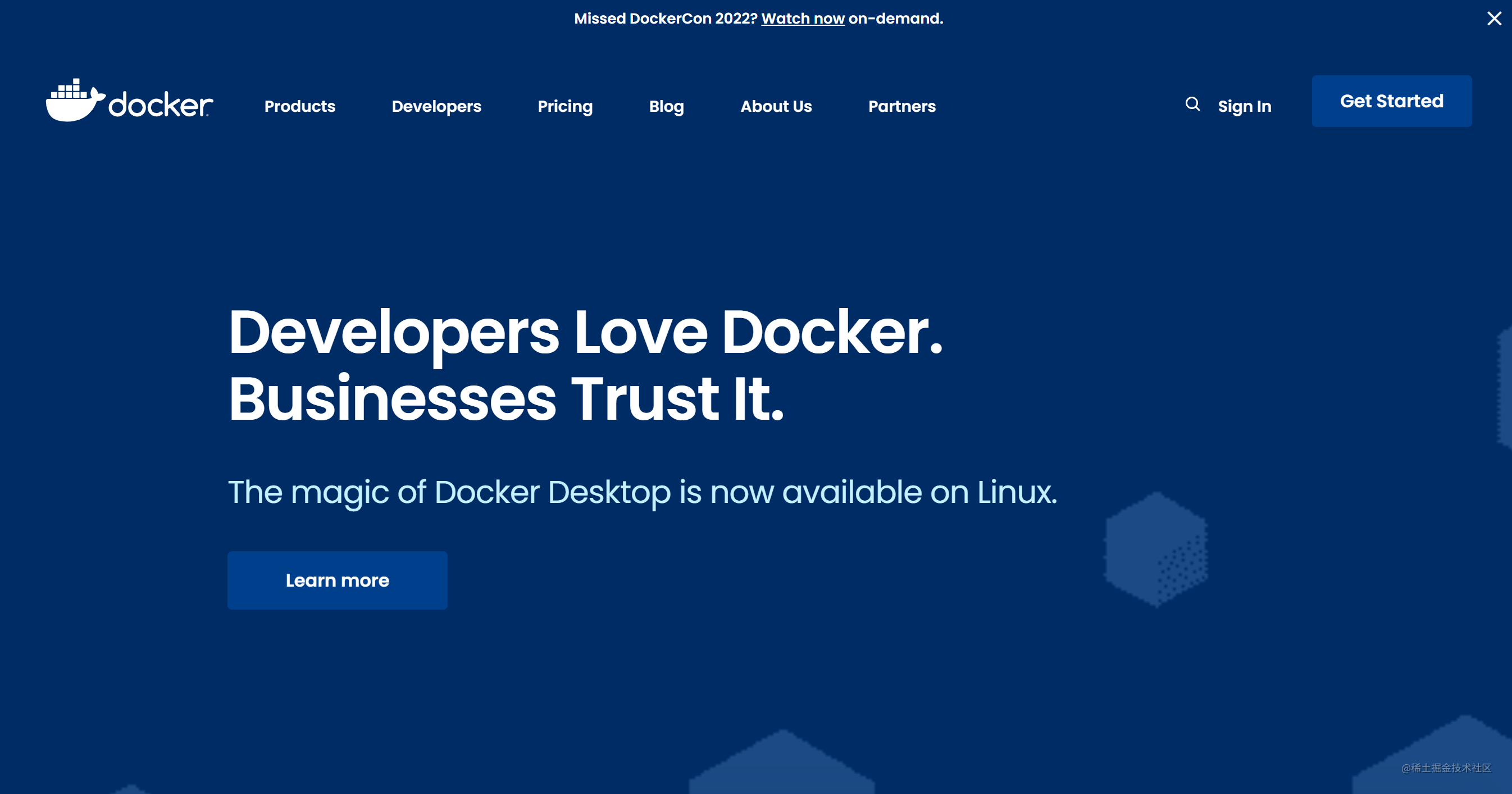Click the Docker Desktop on Linux tagline
Screen dimensions: 1512x794
(x=643, y=492)
